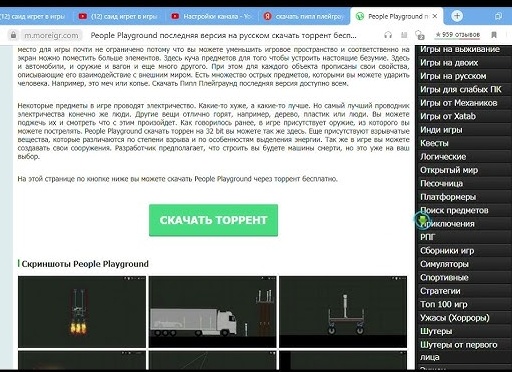The height and width of the screenshot is (372, 512).
Task: Click the green download arrow floating icon
Action: (422, 220)
